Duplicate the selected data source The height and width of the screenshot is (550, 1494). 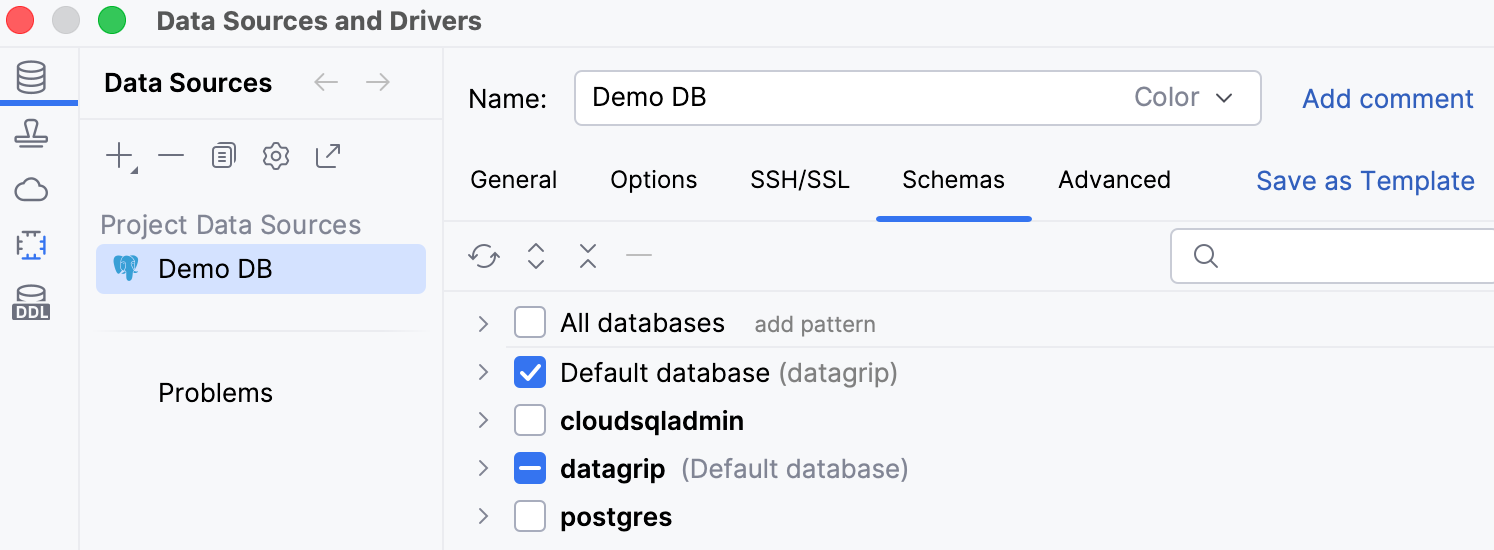(224, 156)
